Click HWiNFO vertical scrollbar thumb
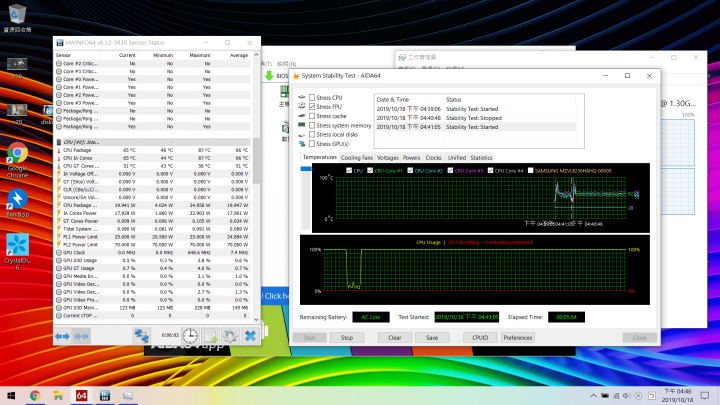This screenshot has height=405, width=720. 256,161
